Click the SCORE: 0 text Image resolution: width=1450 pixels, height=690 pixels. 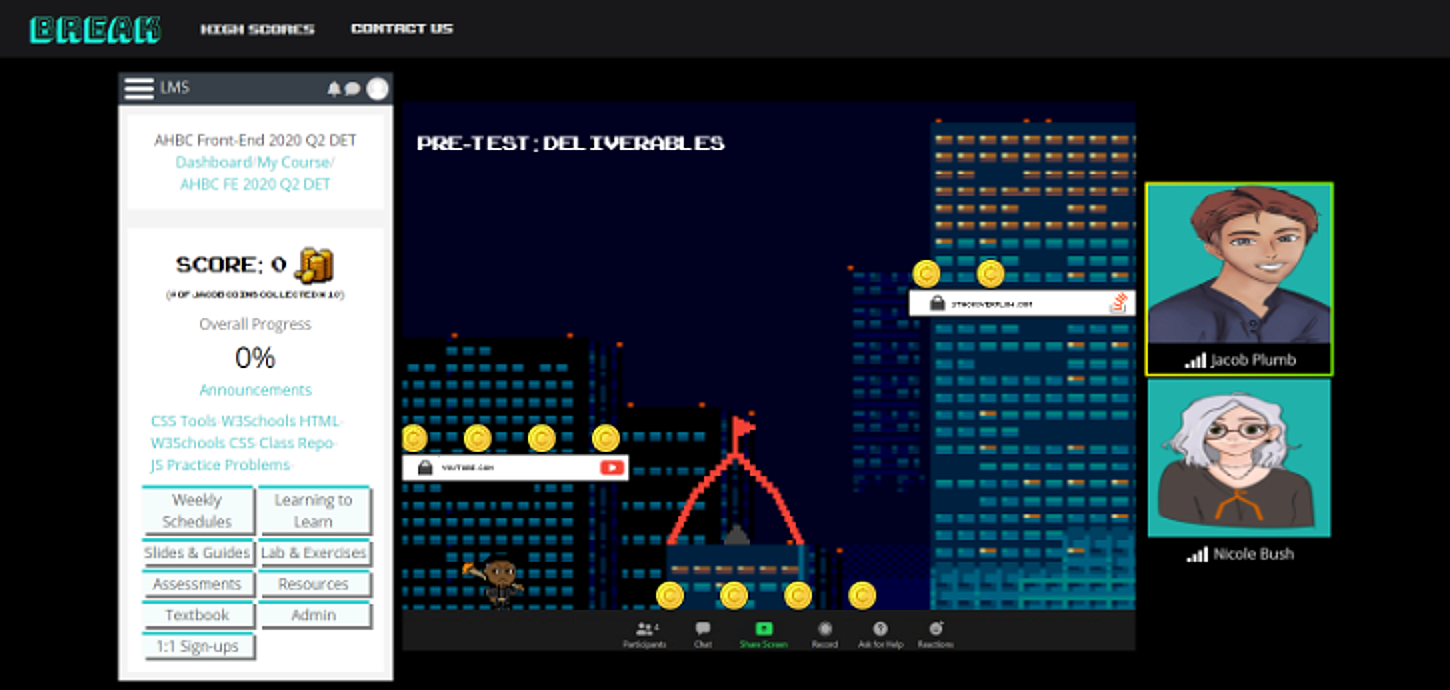pyautogui.click(x=231, y=265)
